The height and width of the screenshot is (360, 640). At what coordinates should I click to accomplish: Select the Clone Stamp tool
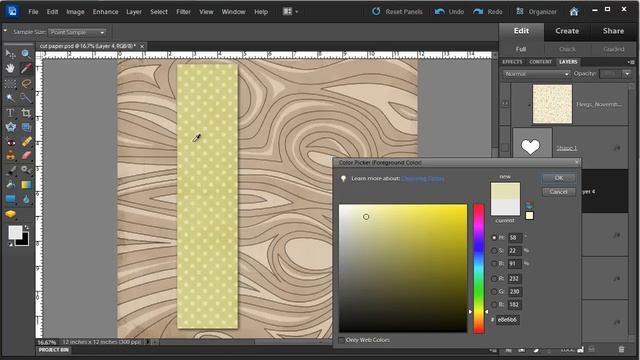point(10,156)
